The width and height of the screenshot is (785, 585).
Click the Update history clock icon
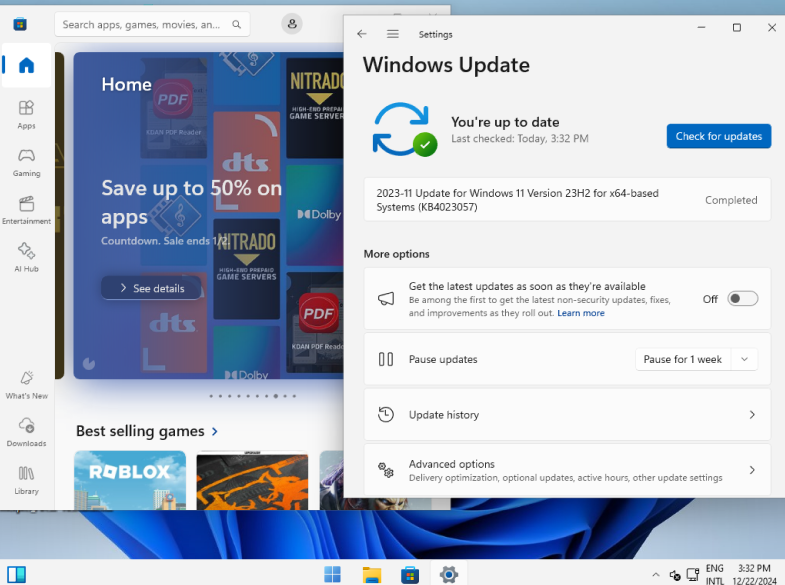pyautogui.click(x=385, y=414)
